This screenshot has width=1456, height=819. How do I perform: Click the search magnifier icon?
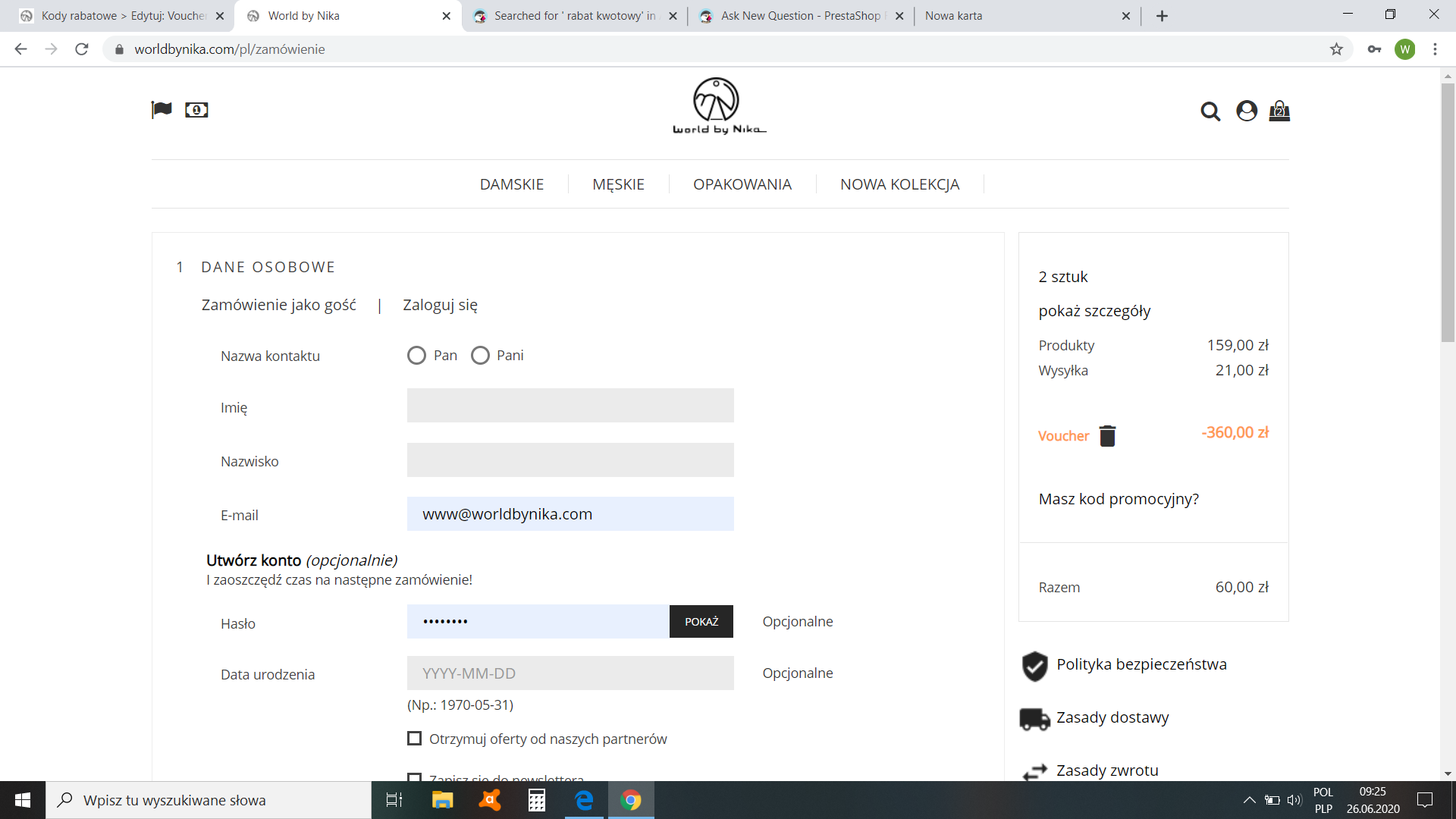coord(1210,111)
